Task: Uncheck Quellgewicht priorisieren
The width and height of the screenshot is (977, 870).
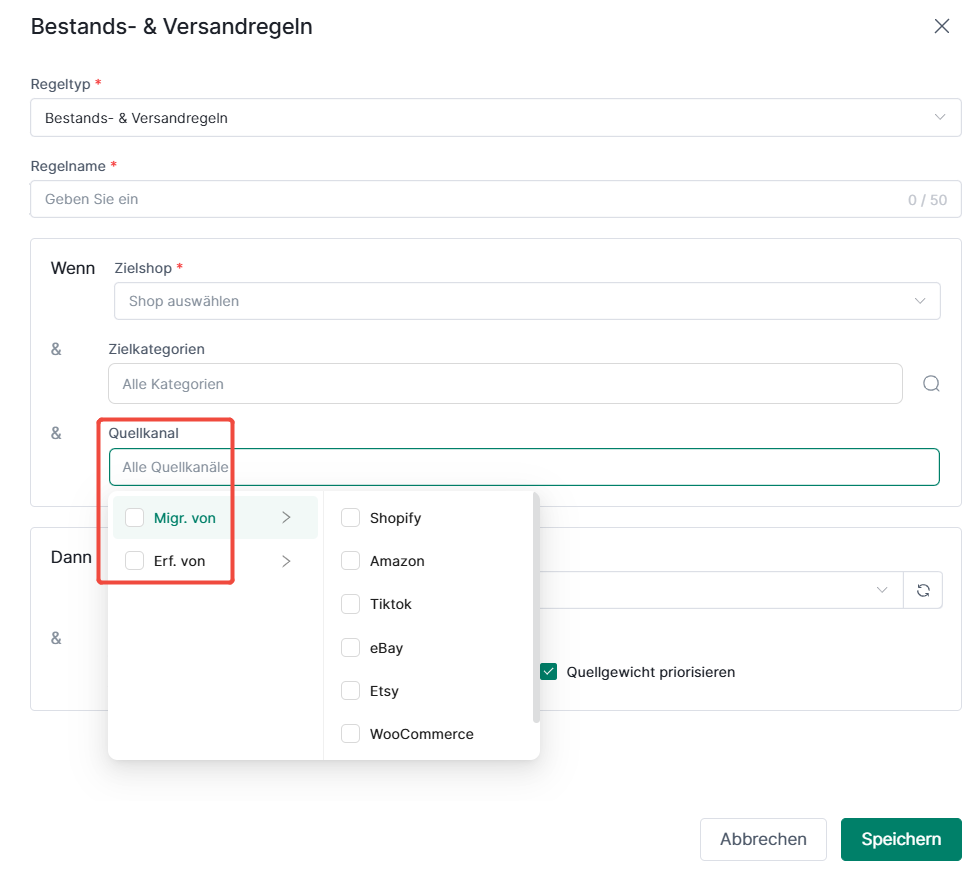Action: pyautogui.click(x=548, y=672)
